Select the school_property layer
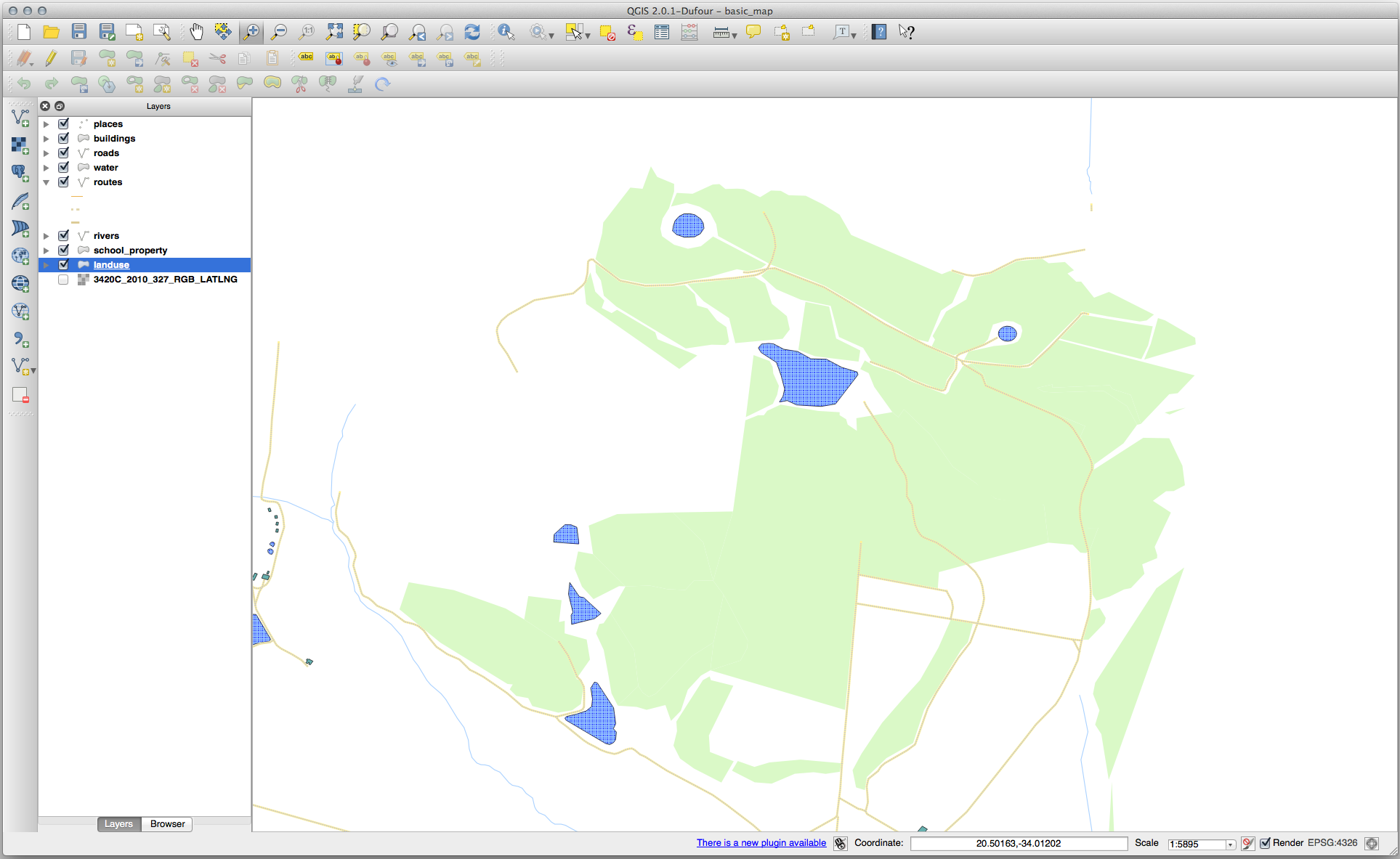Viewport: 1400px width, 859px height. point(130,251)
